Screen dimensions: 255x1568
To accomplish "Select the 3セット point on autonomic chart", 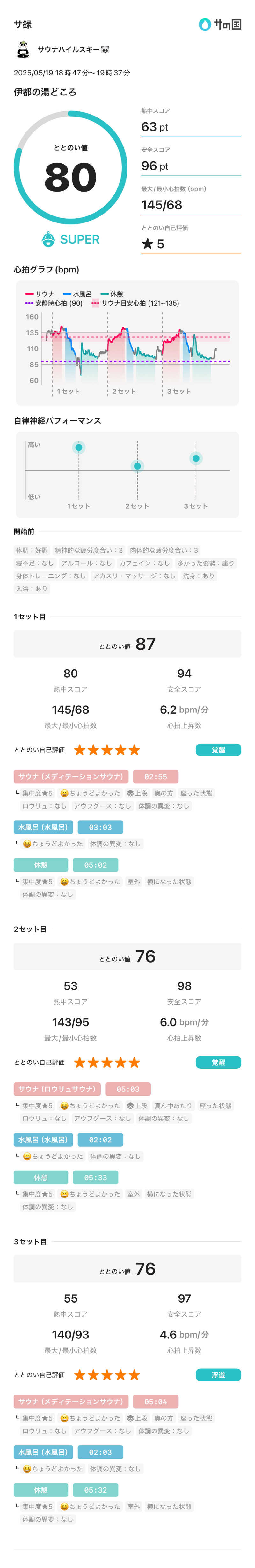I will click(x=196, y=458).
